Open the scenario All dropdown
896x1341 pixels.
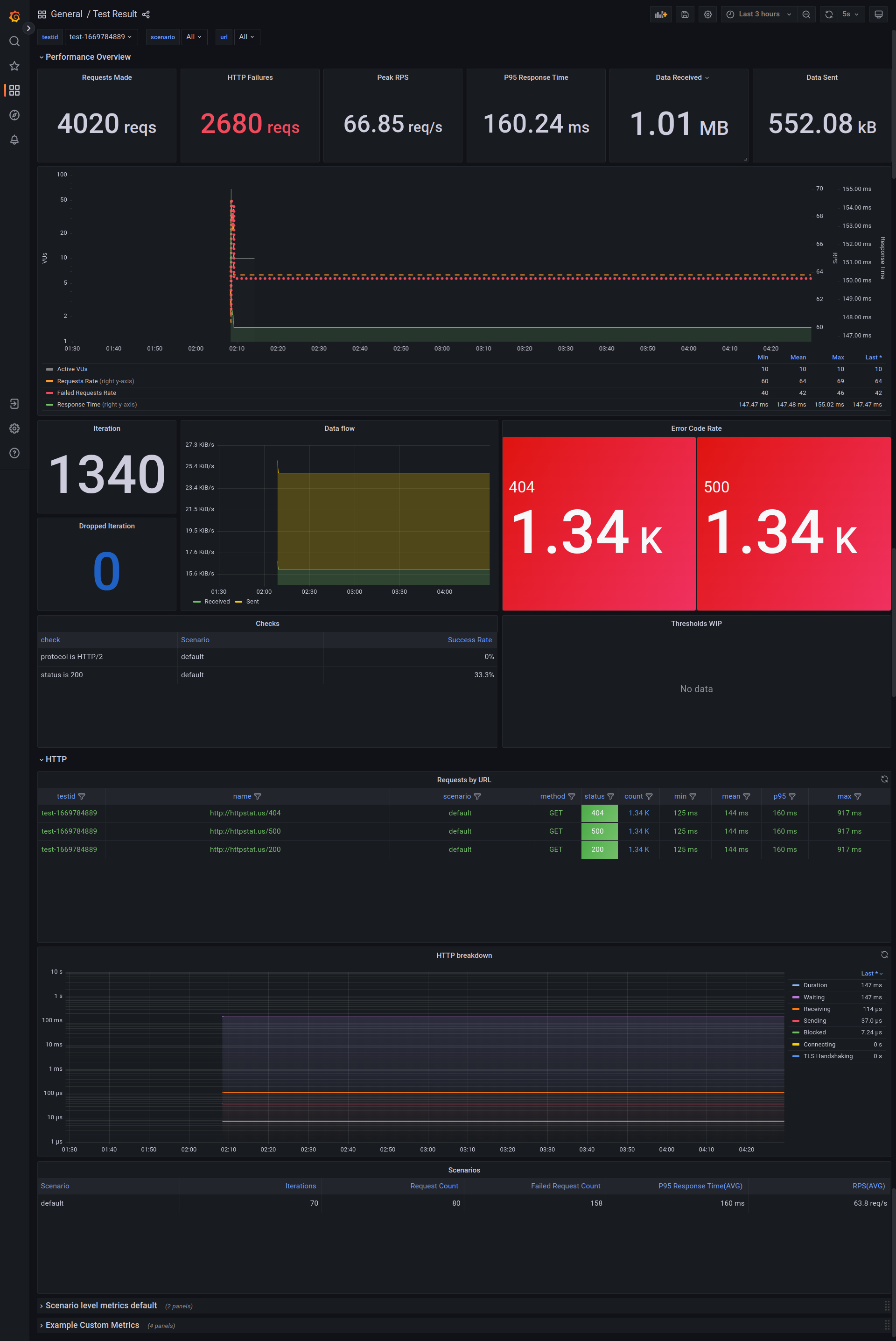coord(194,36)
